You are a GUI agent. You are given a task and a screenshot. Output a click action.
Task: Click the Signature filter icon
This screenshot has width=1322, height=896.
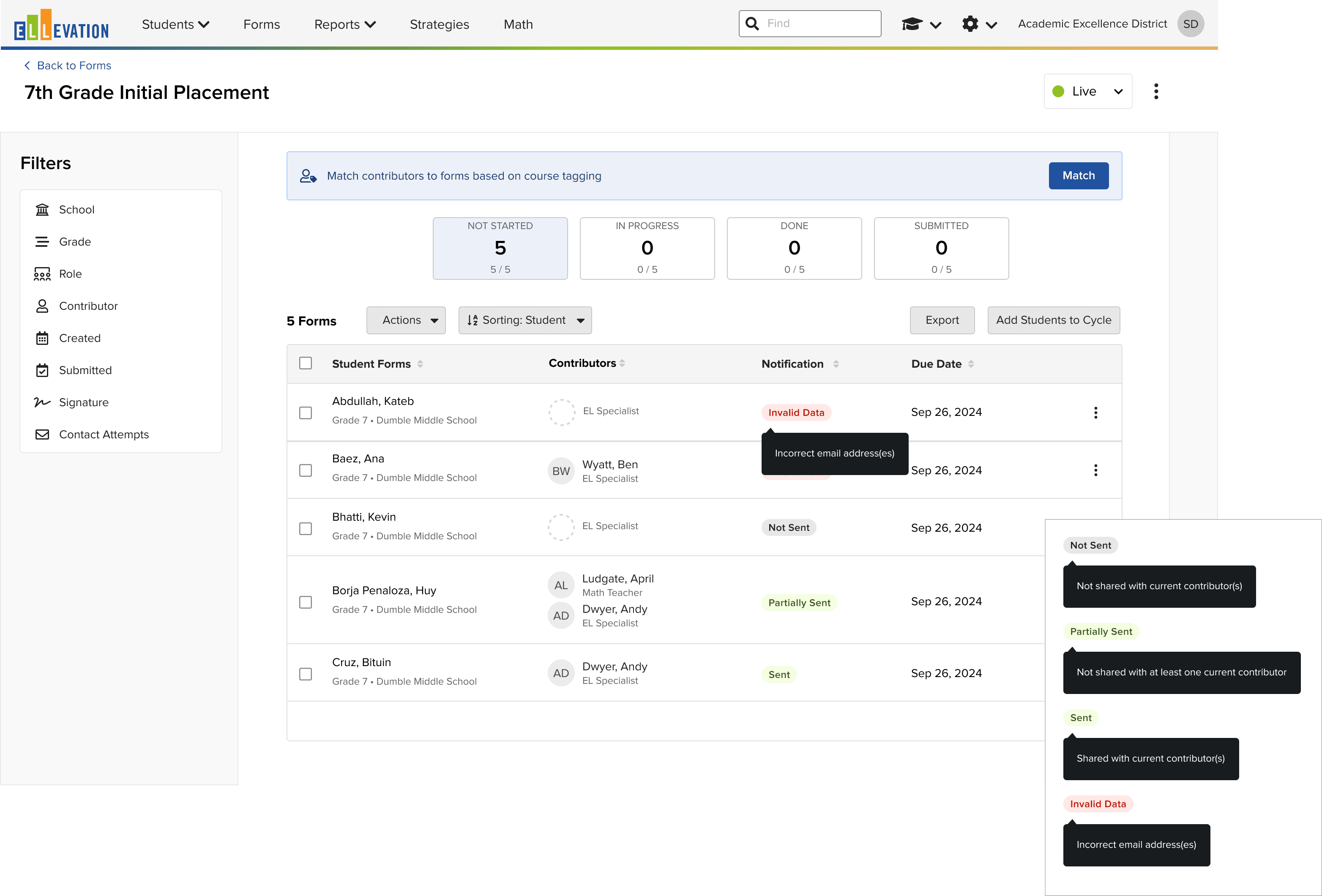[x=42, y=402]
